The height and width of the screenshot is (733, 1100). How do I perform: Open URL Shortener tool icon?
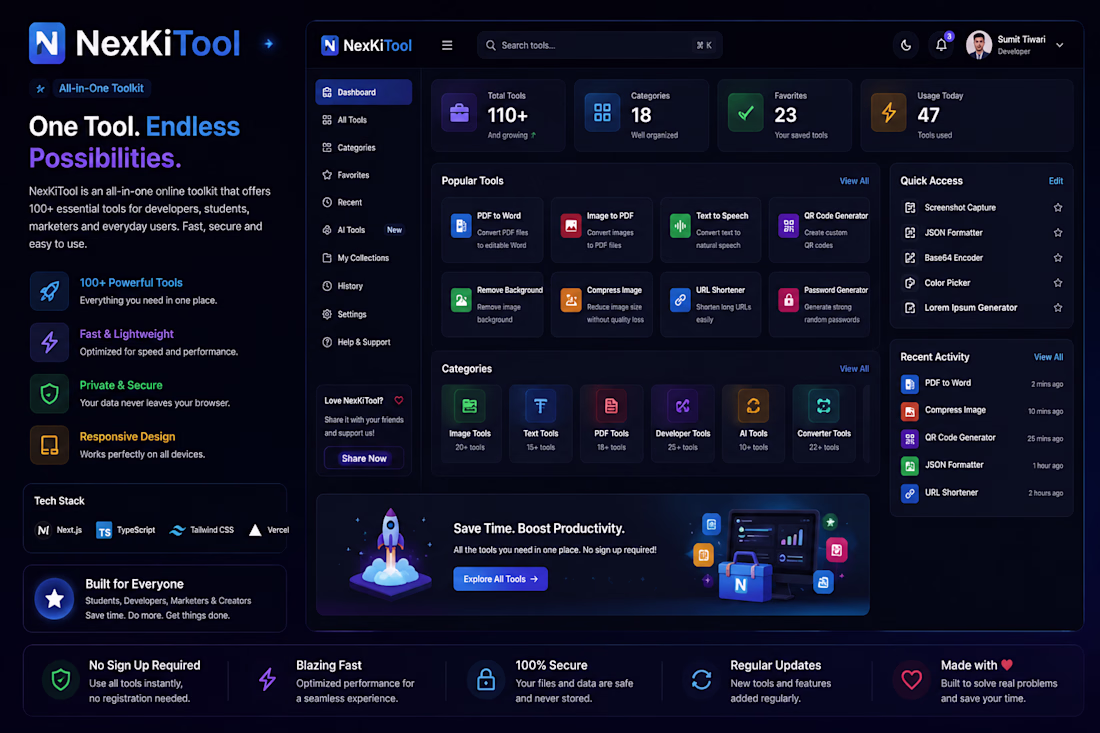[x=680, y=300]
